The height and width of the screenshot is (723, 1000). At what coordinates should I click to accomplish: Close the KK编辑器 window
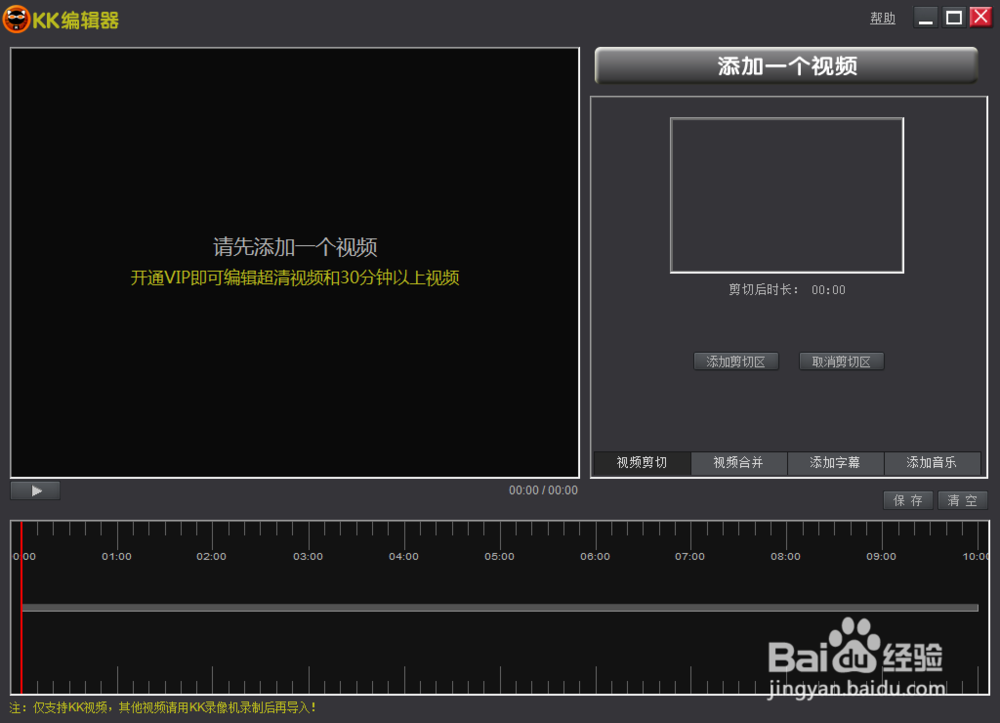(x=981, y=17)
